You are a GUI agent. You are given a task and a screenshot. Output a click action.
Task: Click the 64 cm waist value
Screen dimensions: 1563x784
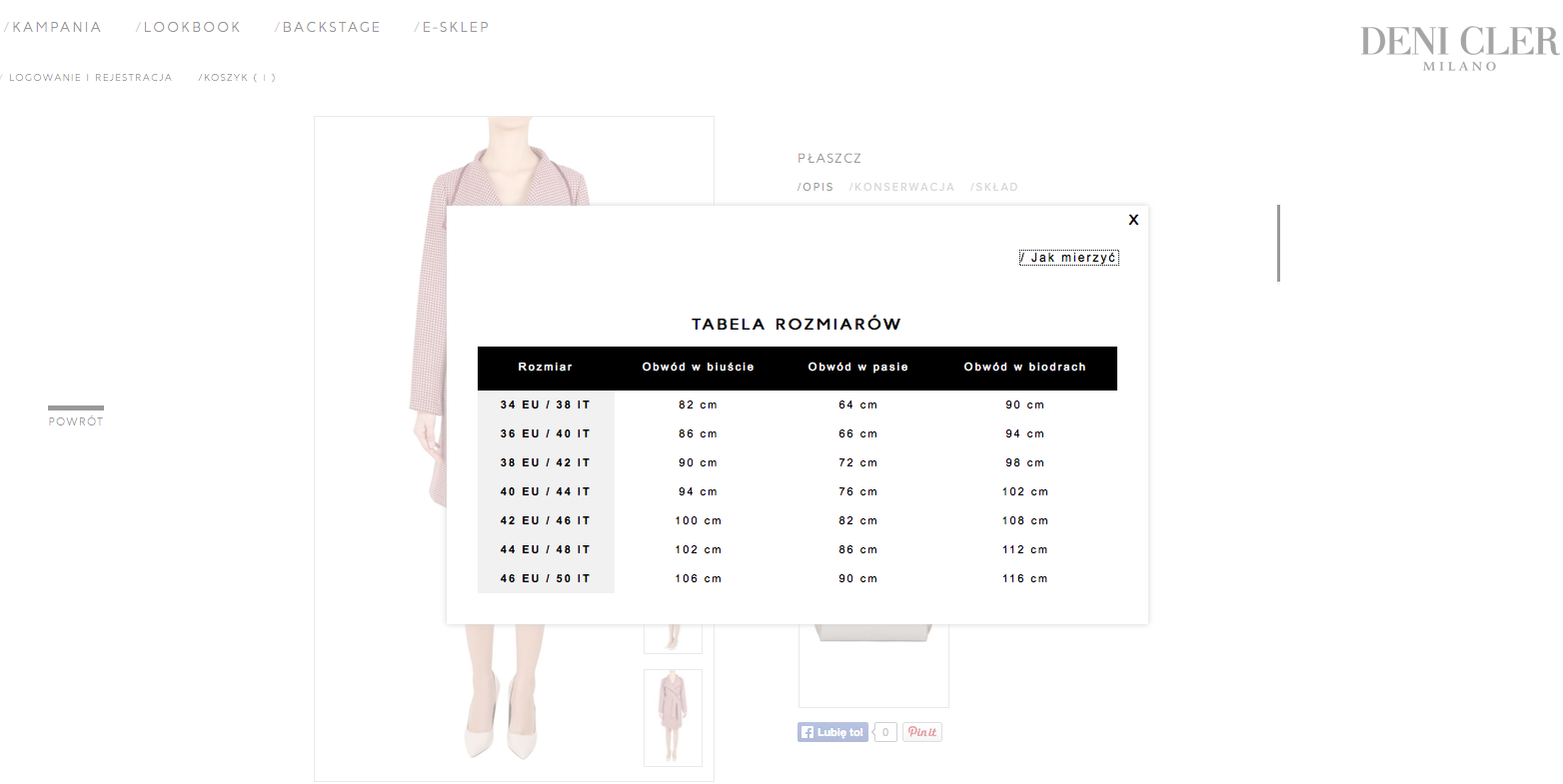tap(858, 404)
